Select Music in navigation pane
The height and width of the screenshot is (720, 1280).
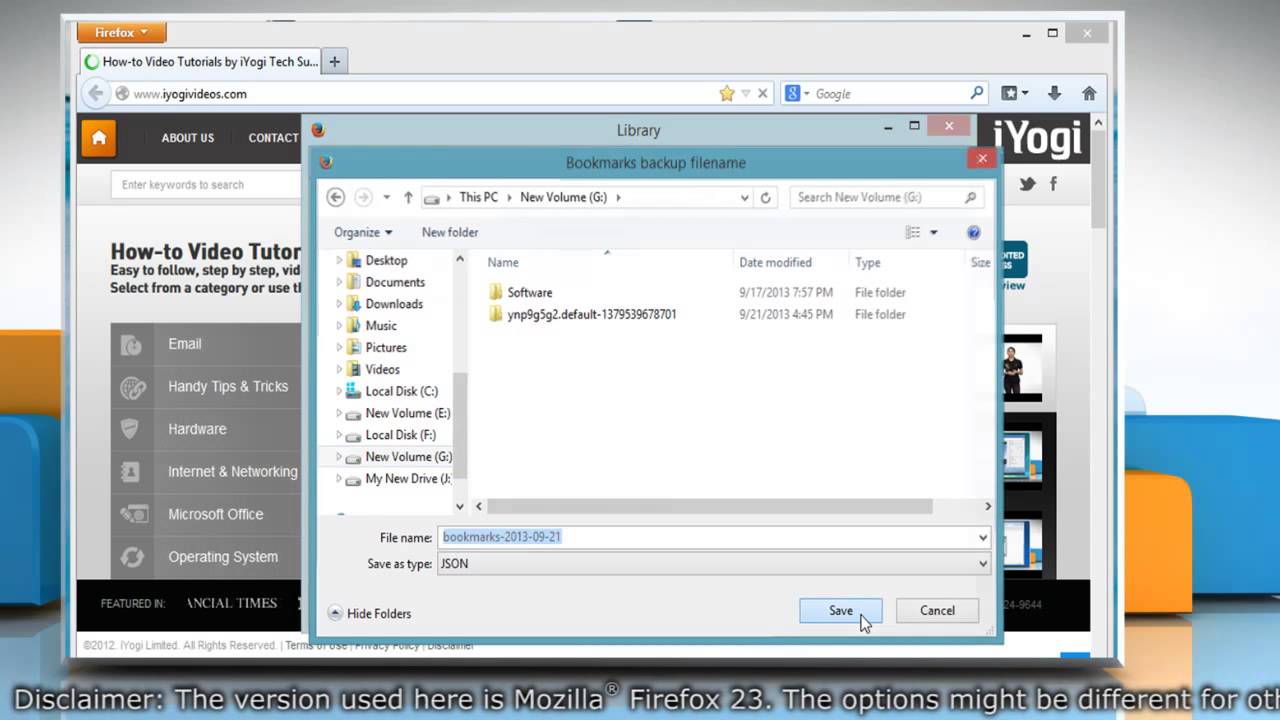point(381,326)
